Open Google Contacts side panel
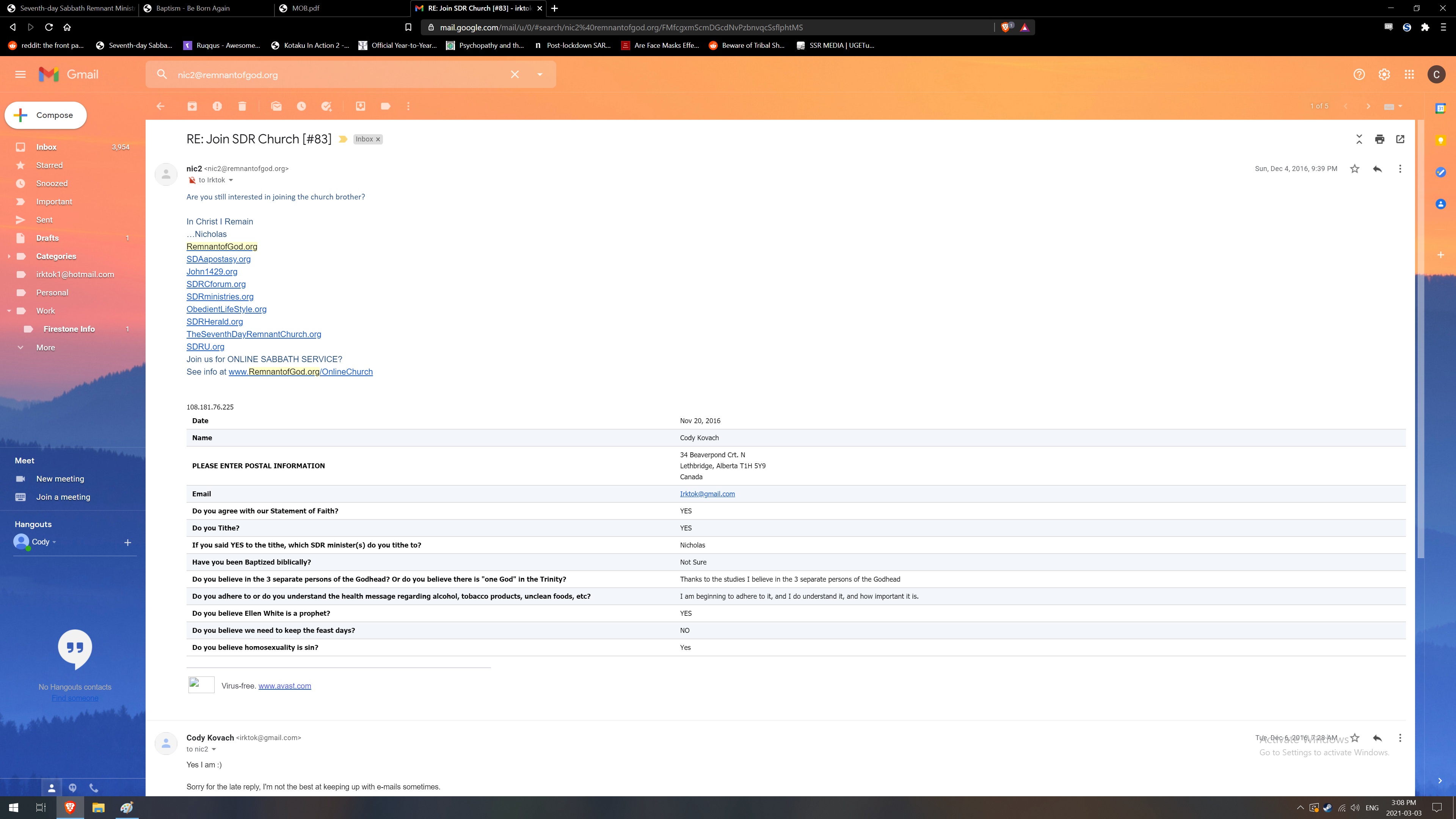1456x819 pixels. (x=1441, y=204)
